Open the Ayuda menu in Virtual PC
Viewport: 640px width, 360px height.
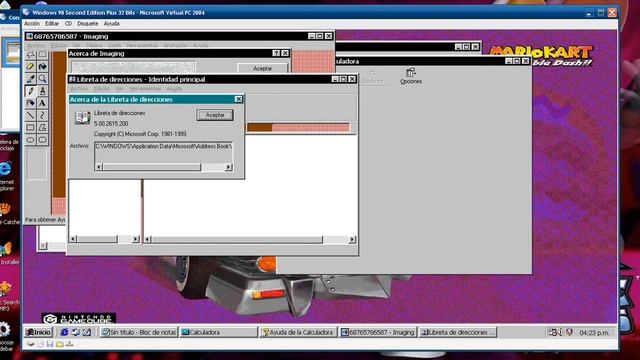tap(111, 24)
